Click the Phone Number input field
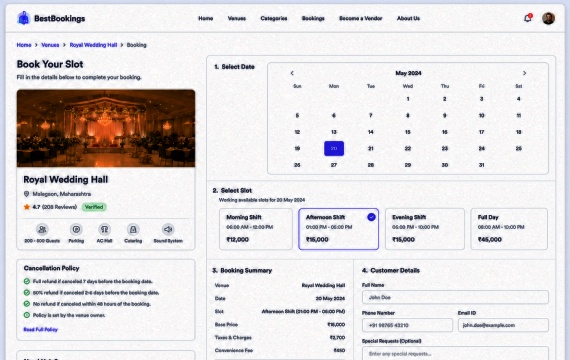The height and width of the screenshot is (360, 570). [407, 325]
